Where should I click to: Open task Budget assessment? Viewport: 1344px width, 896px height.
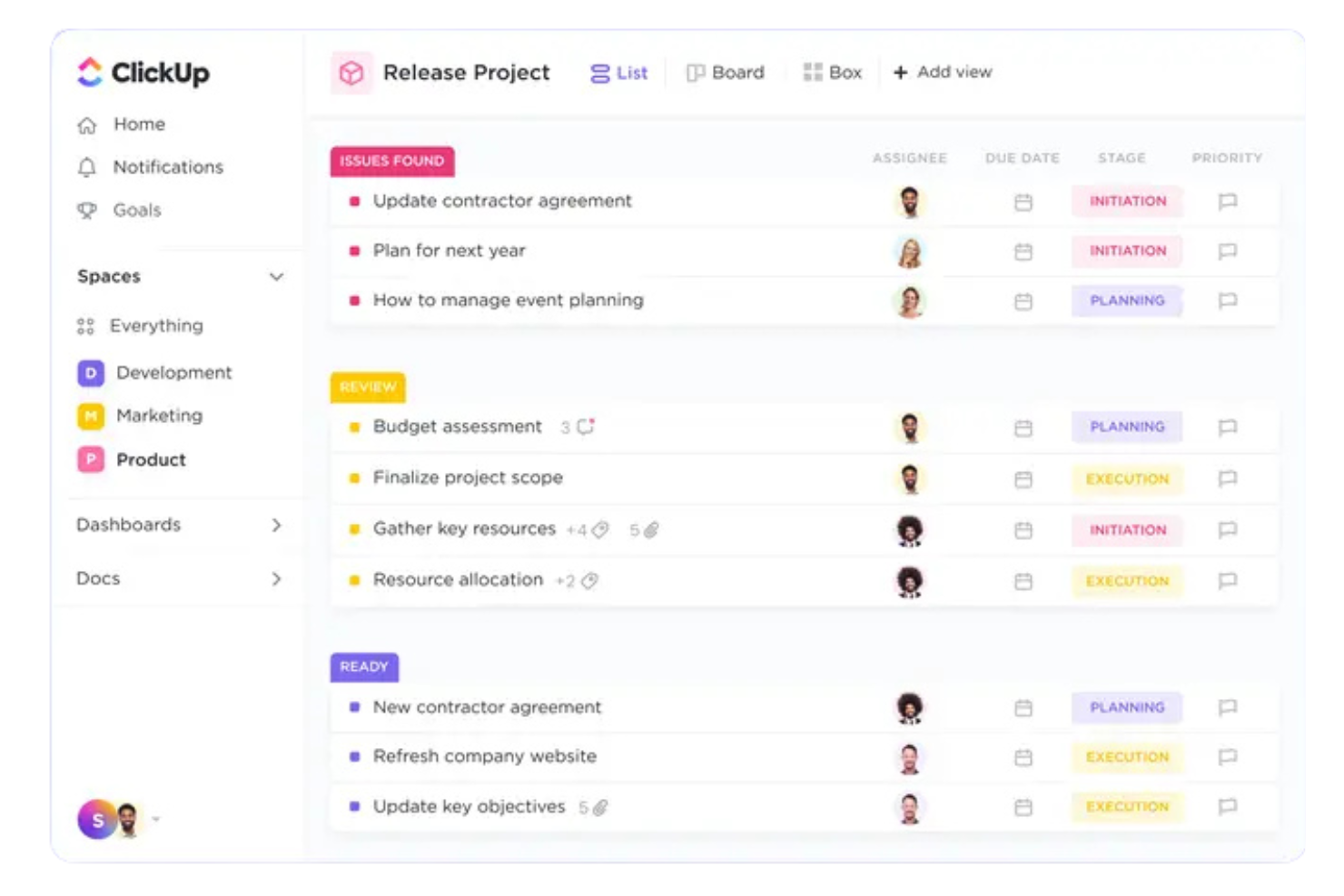point(458,427)
